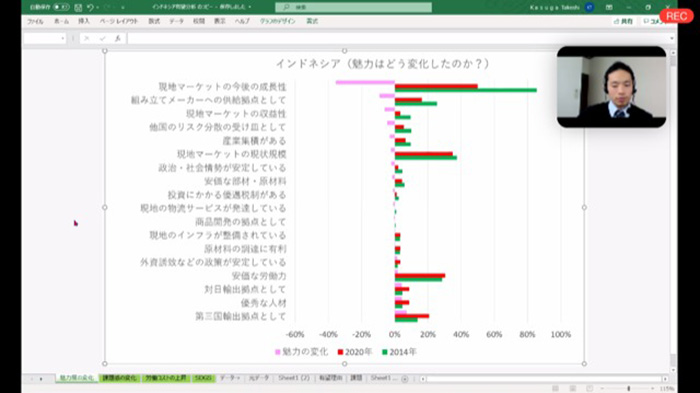This screenshot has width=700, height=393.
Task: Open the workbook file name dropdown
Action: tap(250, 7)
